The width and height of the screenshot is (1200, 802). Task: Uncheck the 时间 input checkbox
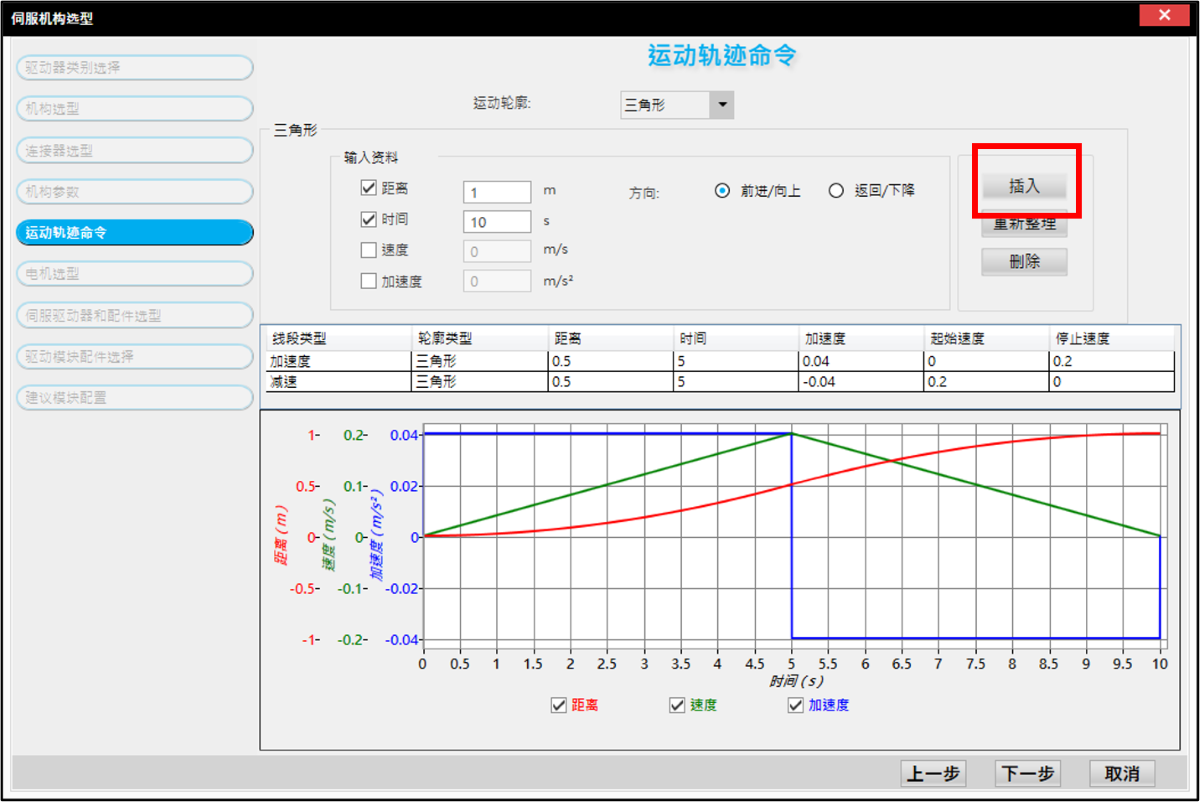coord(367,219)
